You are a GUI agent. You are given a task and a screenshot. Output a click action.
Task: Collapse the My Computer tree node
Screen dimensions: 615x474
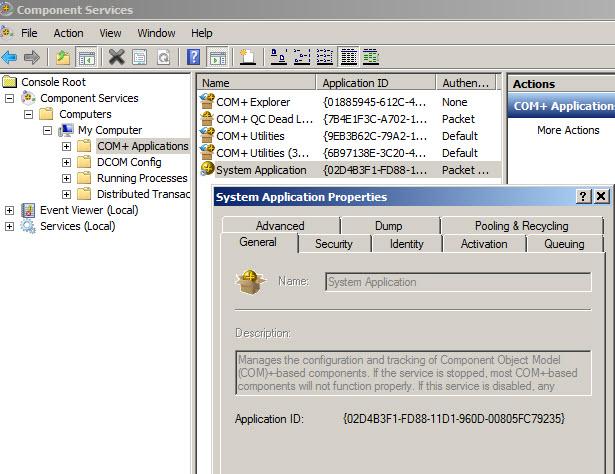coord(47,130)
